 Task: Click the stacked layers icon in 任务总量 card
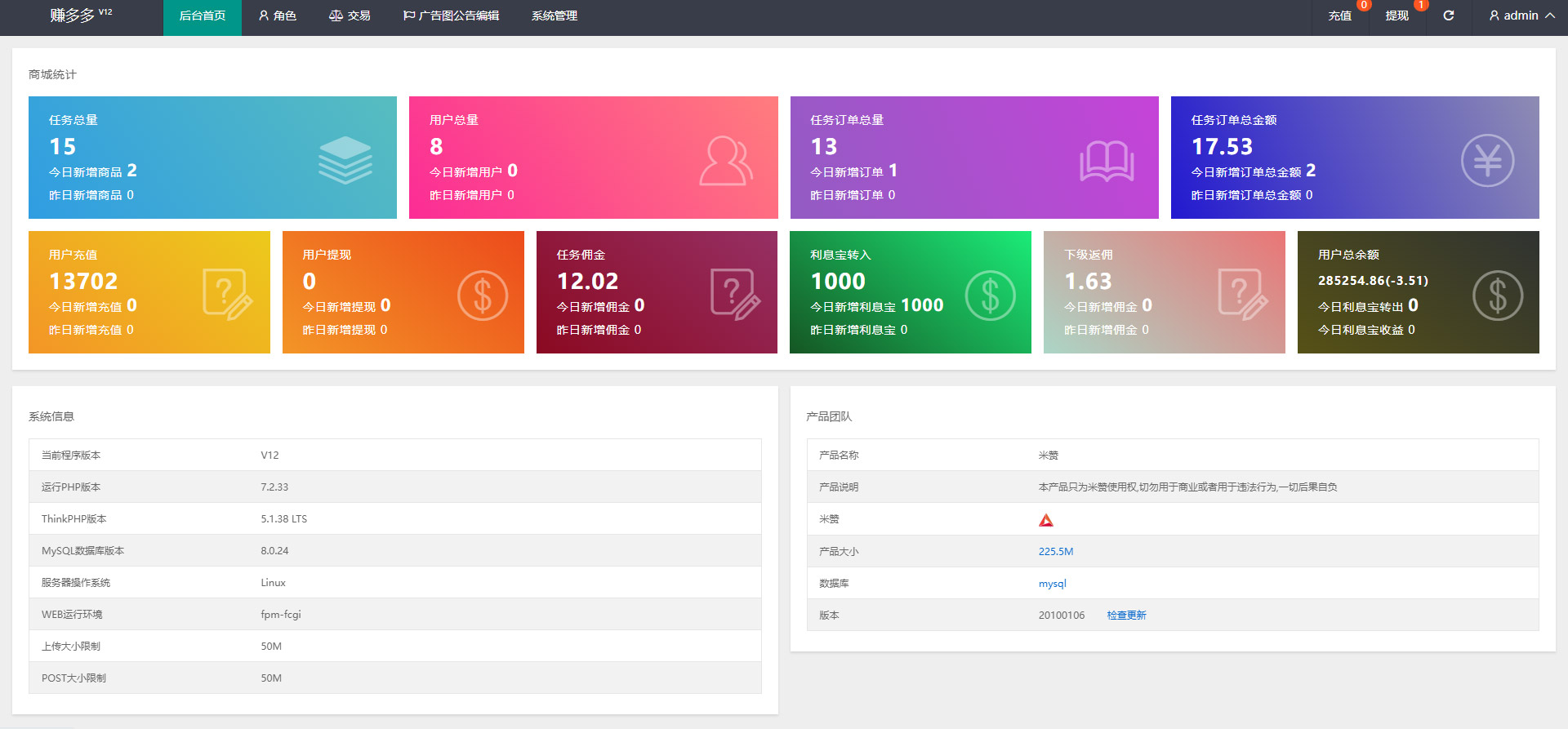[345, 159]
